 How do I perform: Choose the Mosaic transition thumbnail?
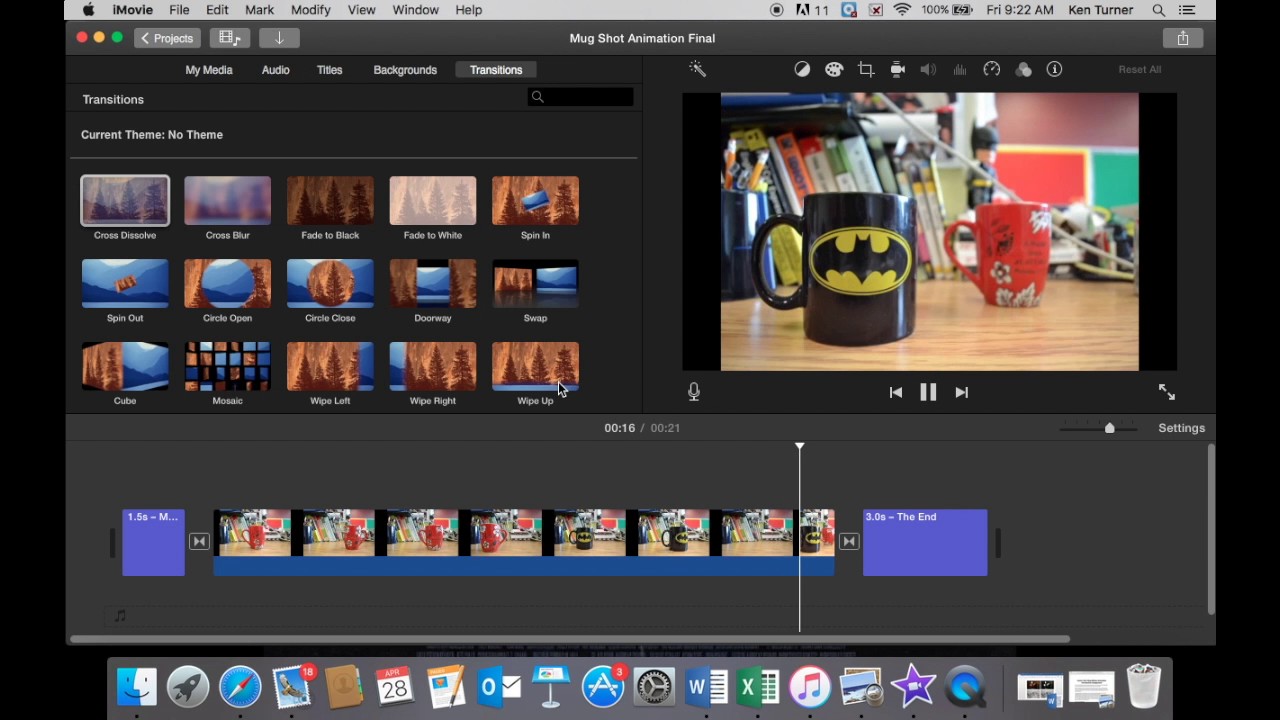click(x=228, y=367)
